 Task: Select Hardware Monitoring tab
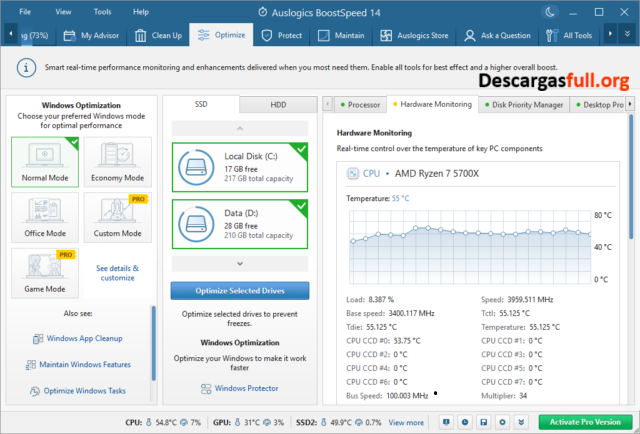click(432, 104)
